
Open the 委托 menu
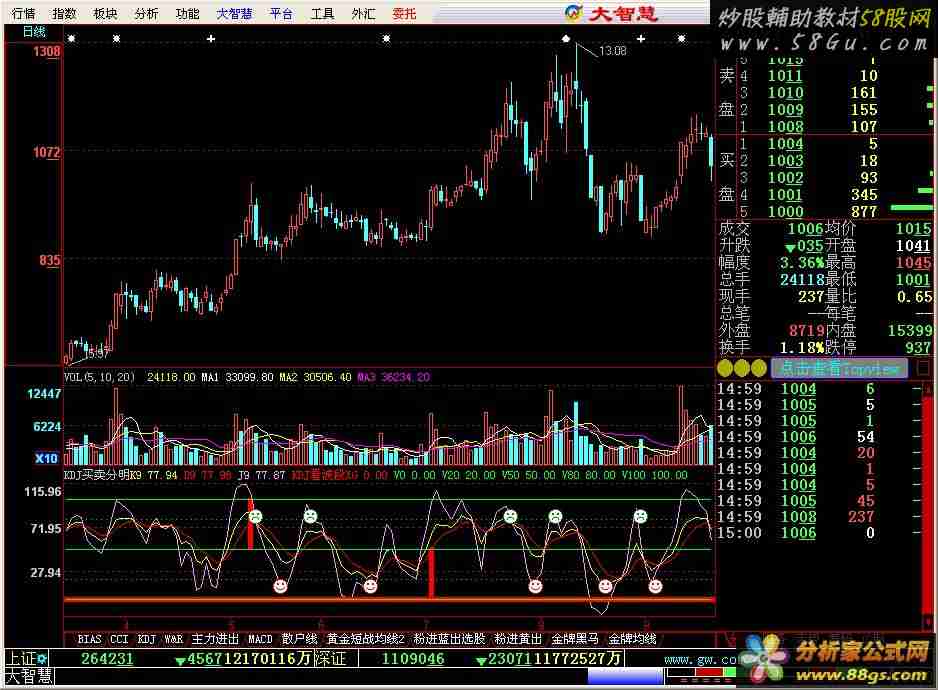[404, 13]
